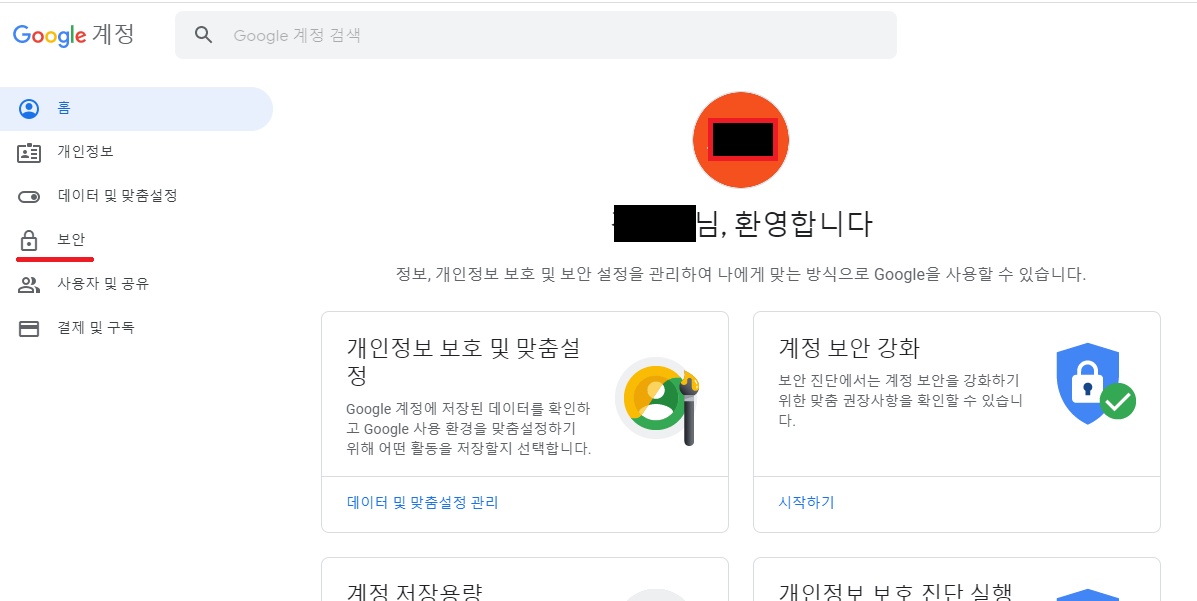
Task: Click the Google 계정 logo
Action: coord(73,34)
